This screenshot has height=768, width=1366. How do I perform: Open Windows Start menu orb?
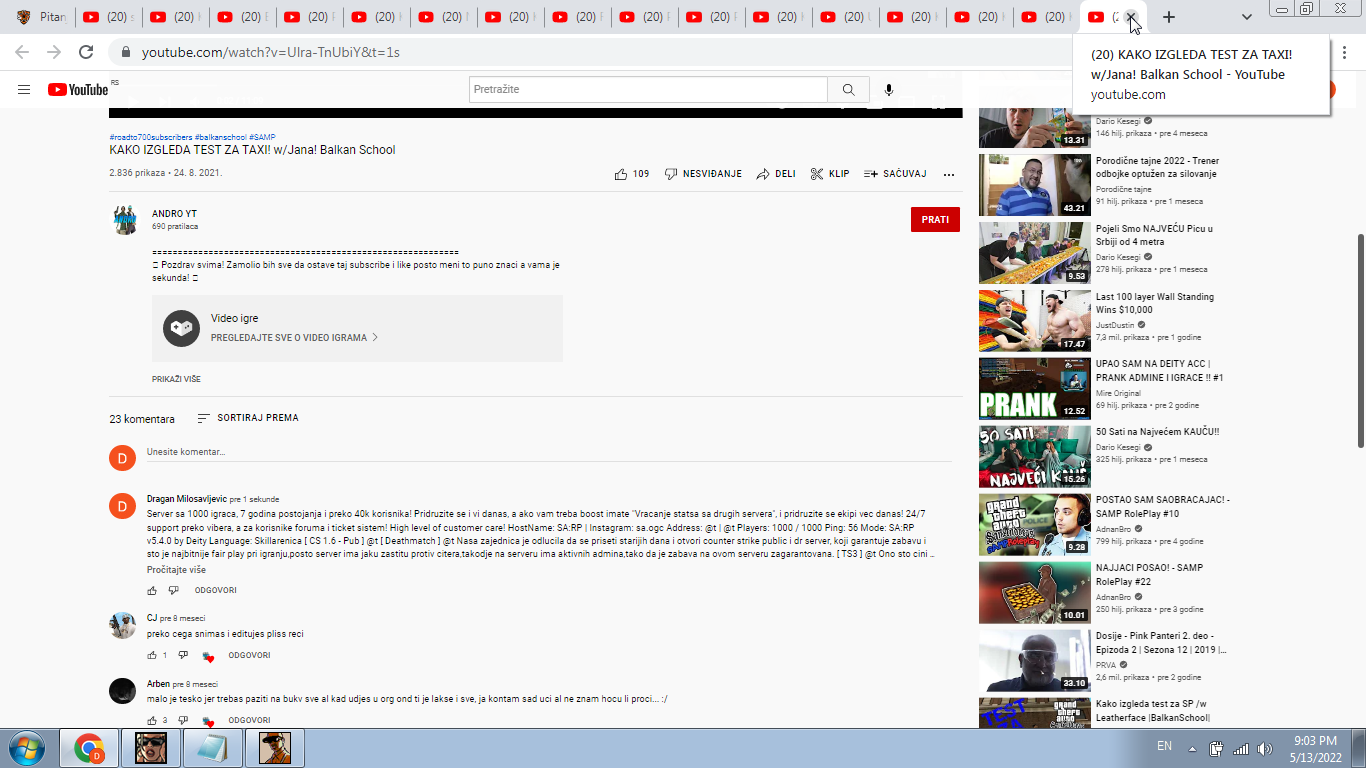(x=27, y=748)
